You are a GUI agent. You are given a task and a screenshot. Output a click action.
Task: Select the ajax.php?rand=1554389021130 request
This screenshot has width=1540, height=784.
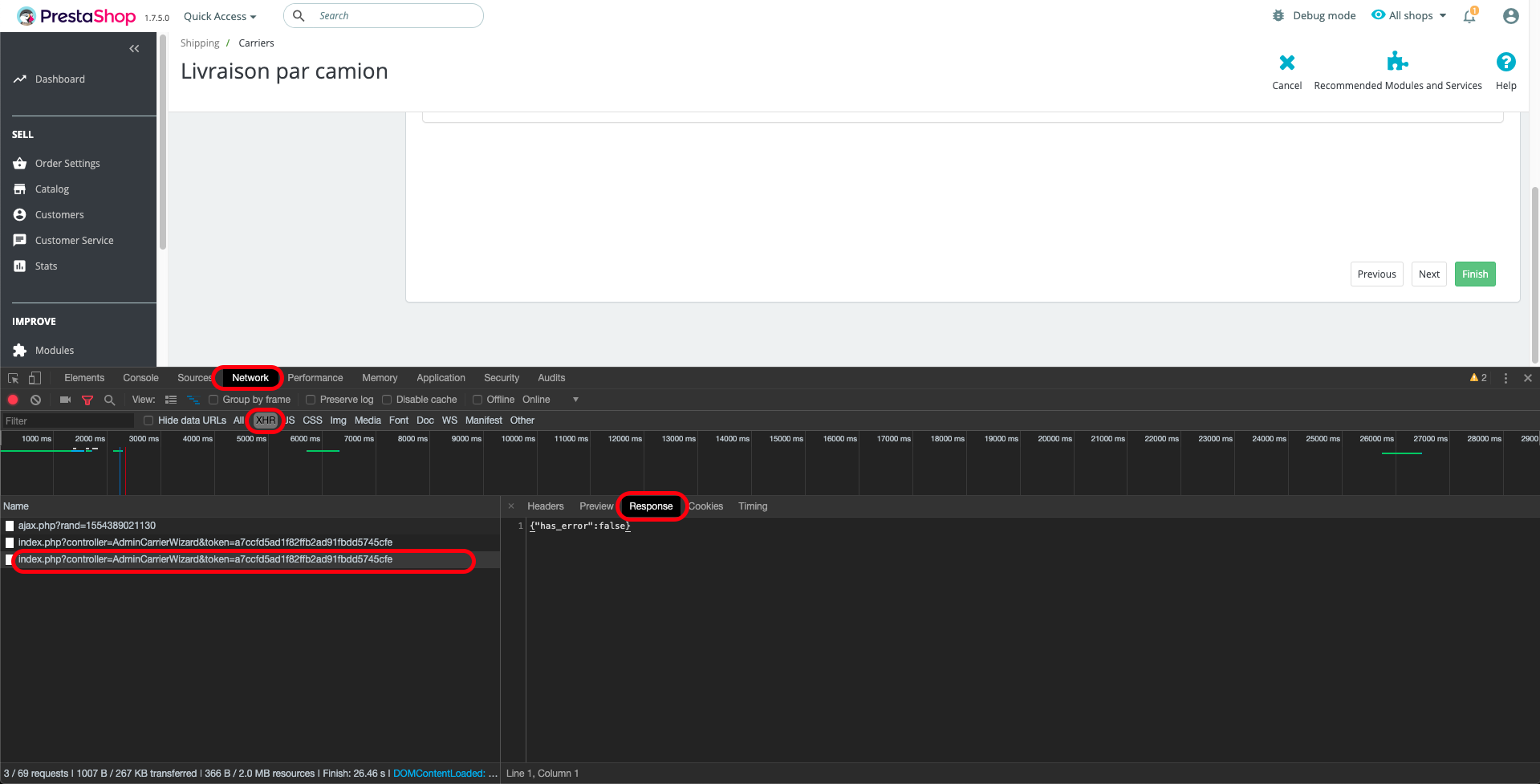tap(250, 526)
